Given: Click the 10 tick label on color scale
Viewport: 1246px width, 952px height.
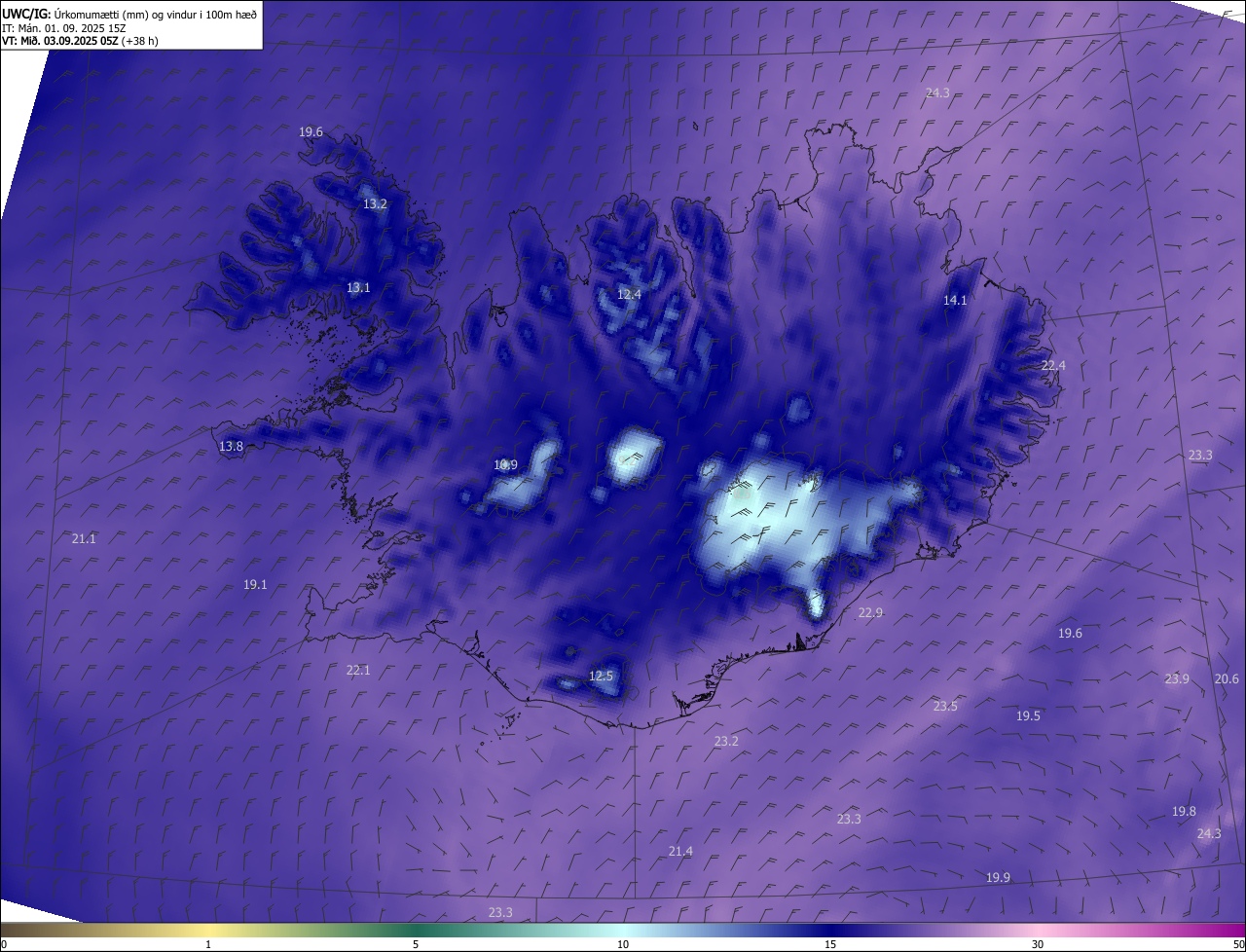Looking at the screenshot, I should coord(623,944).
